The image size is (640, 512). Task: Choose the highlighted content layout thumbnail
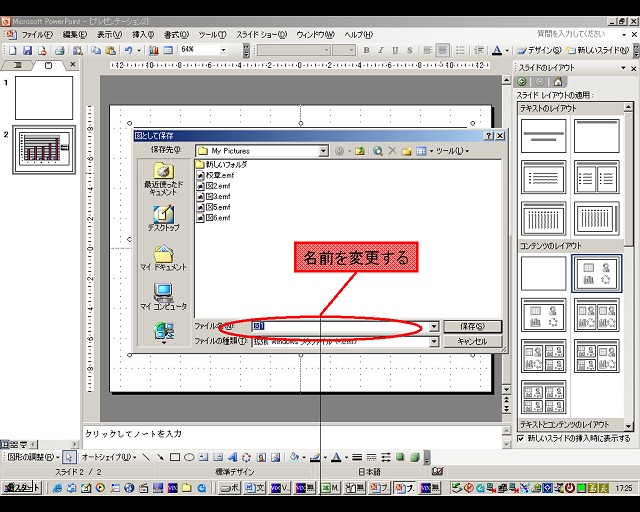click(x=596, y=273)
